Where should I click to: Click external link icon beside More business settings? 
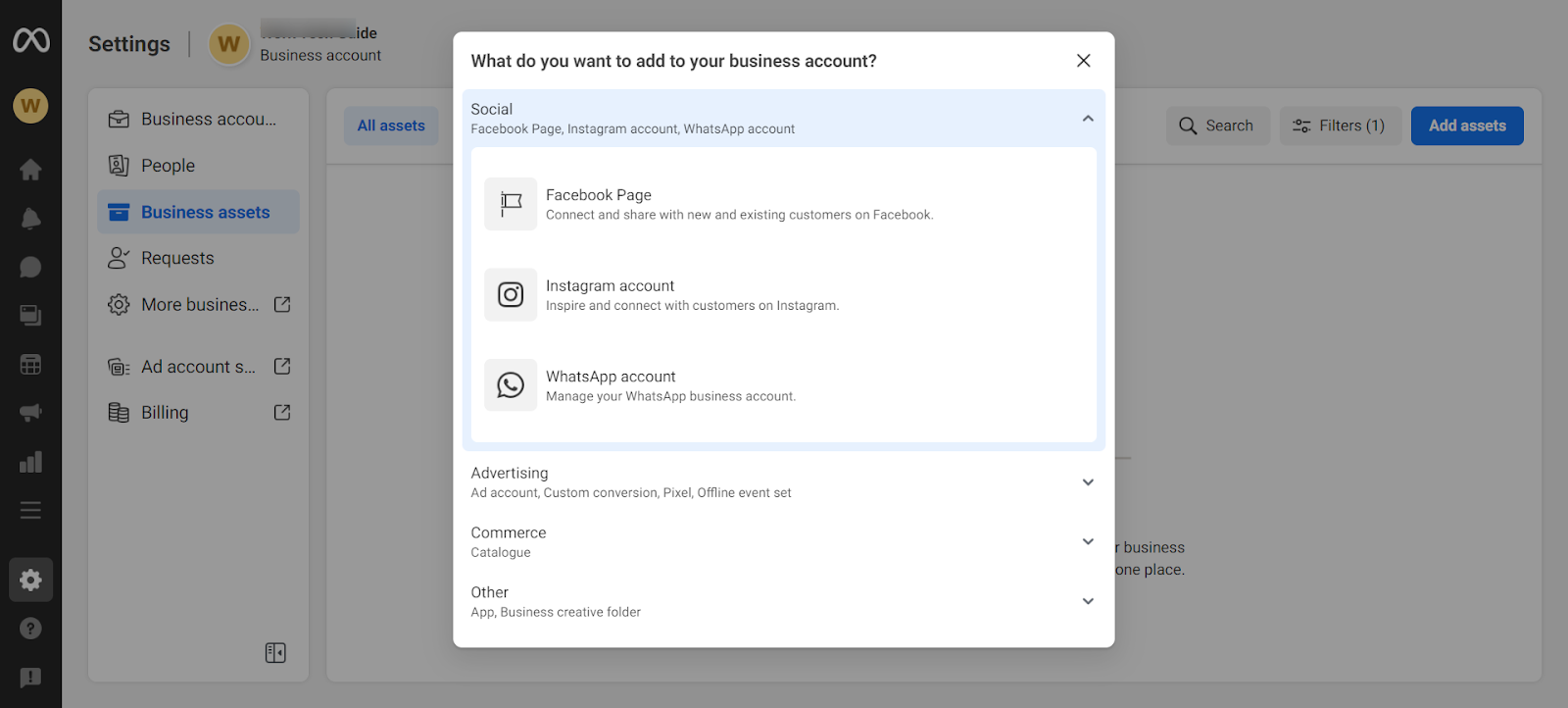coord(282,305)
